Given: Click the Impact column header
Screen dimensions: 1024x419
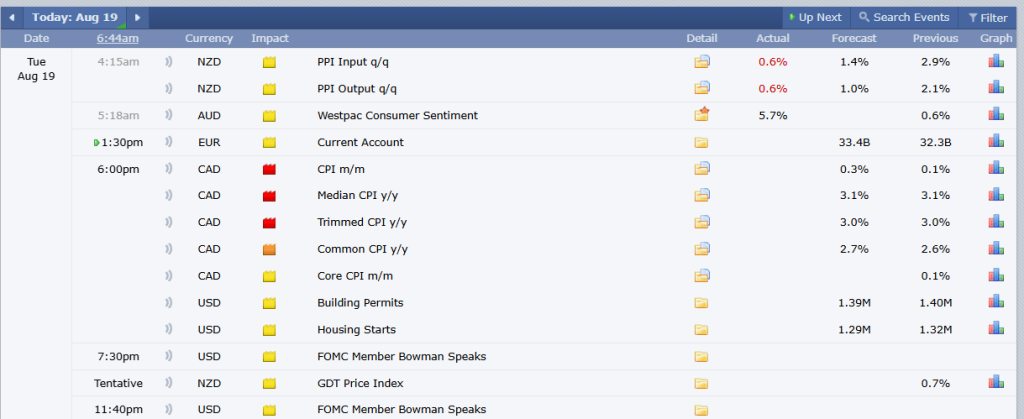Looking at the screenshot, I should click(270, 39).
